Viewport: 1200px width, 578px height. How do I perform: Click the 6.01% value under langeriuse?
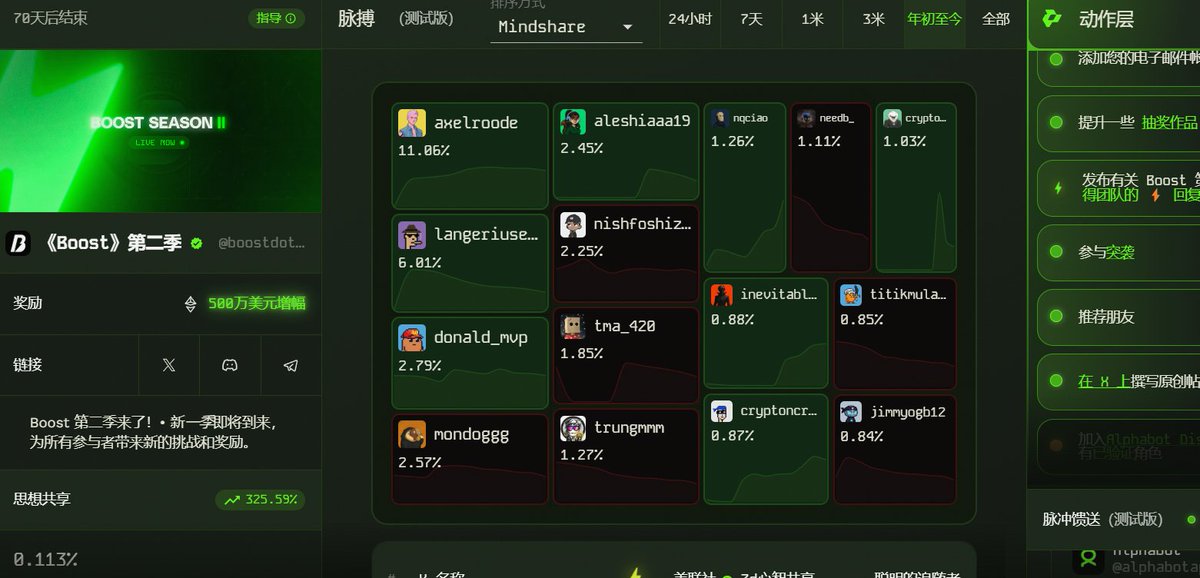pyautogui.click(x=420, y=263)
